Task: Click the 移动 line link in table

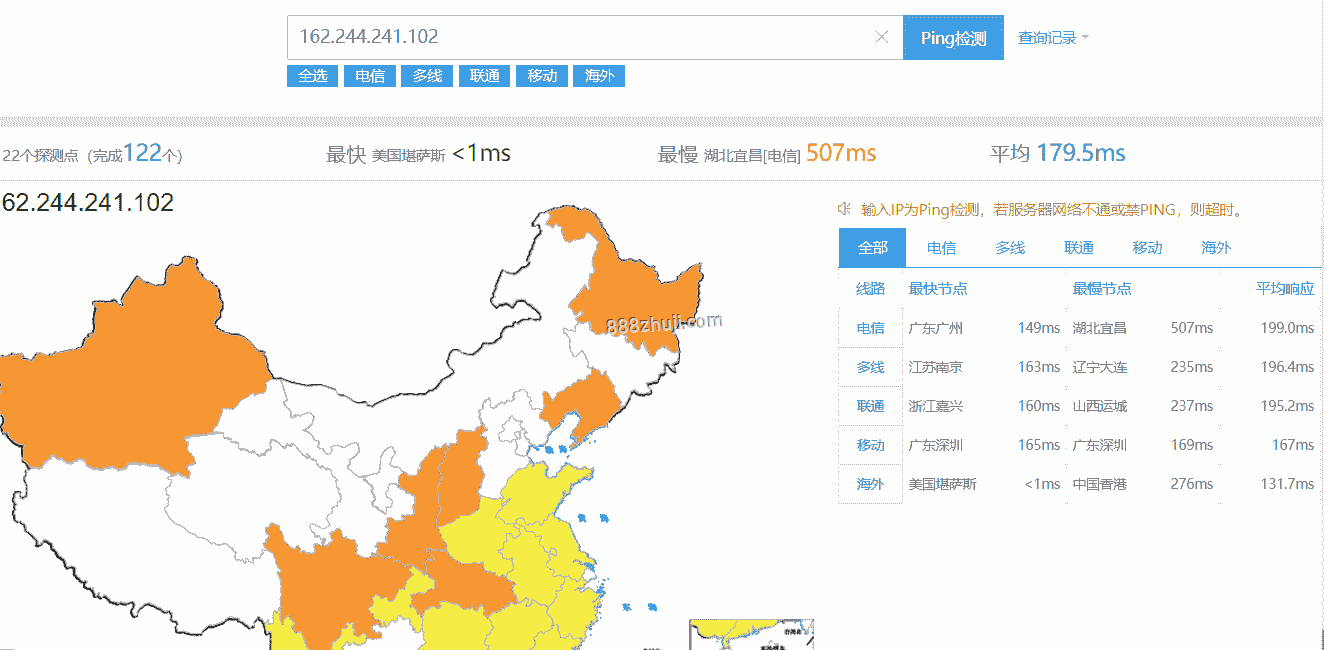Action: click(870, 445)
